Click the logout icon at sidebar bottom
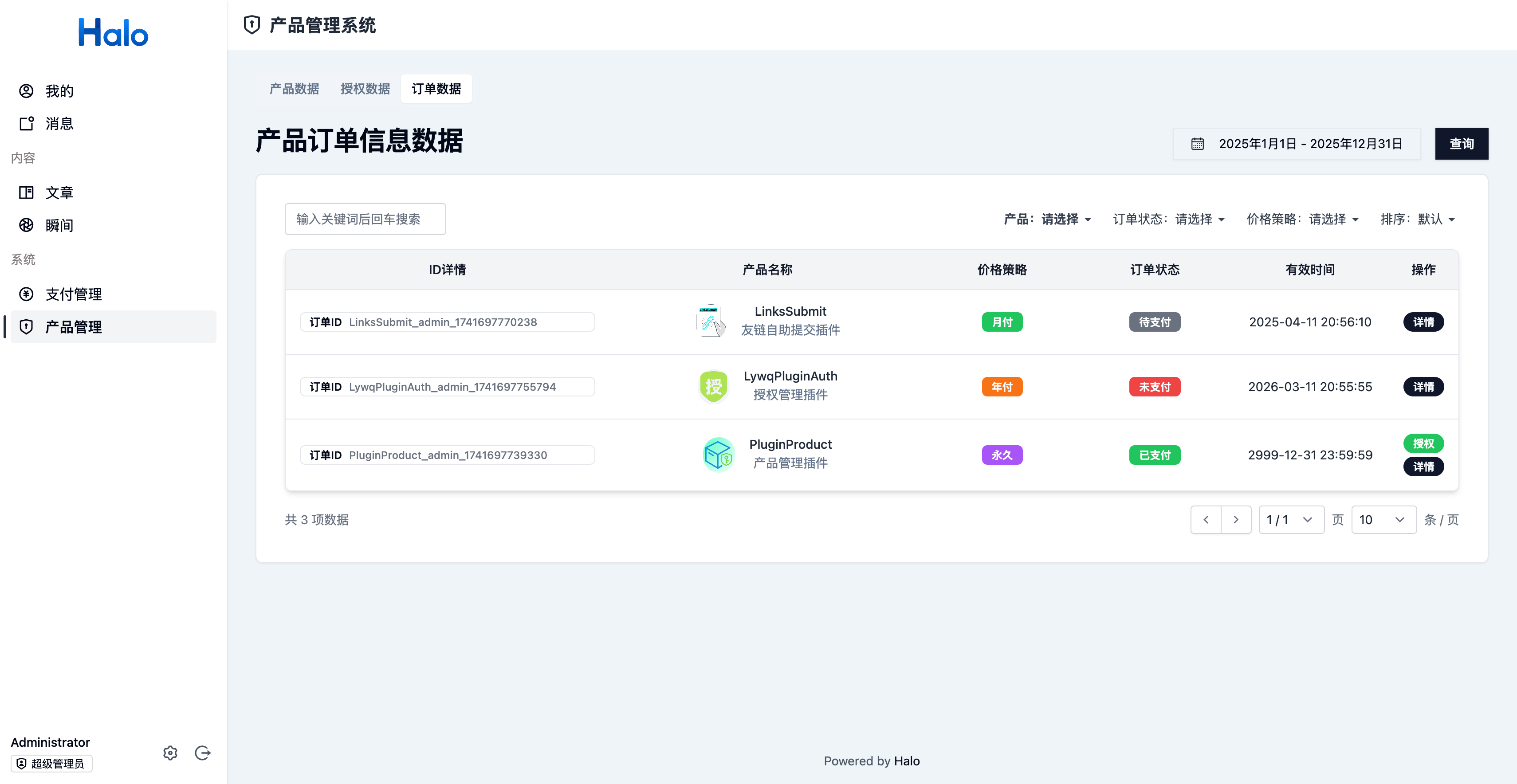This screenshot has width=1517, height=784. [x=203, y=753]
